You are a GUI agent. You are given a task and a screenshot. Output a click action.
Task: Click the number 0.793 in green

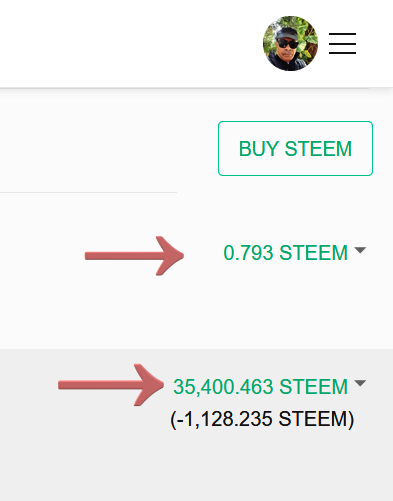248,253
